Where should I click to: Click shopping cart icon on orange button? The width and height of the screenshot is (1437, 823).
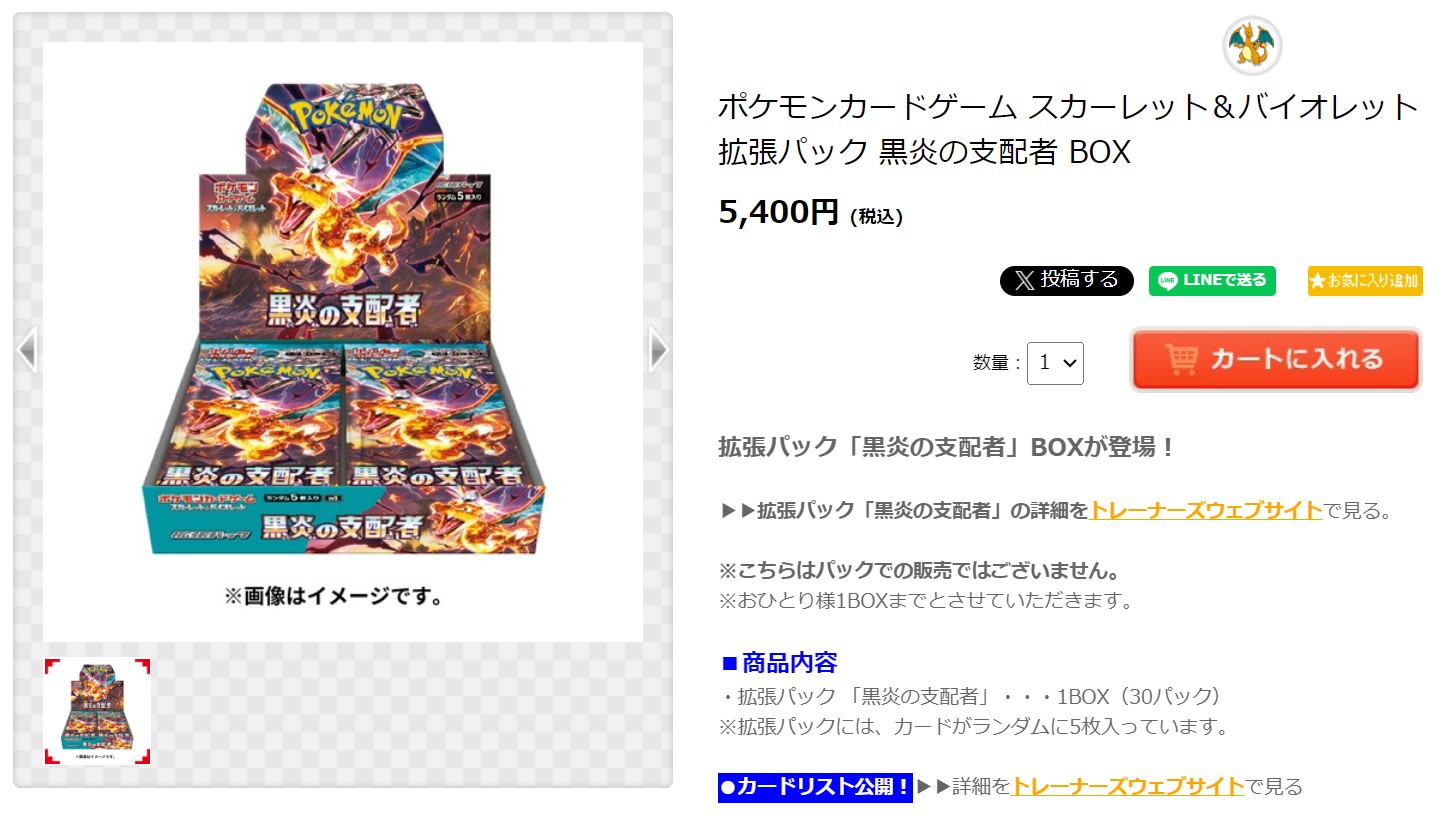coord(1182,359)
